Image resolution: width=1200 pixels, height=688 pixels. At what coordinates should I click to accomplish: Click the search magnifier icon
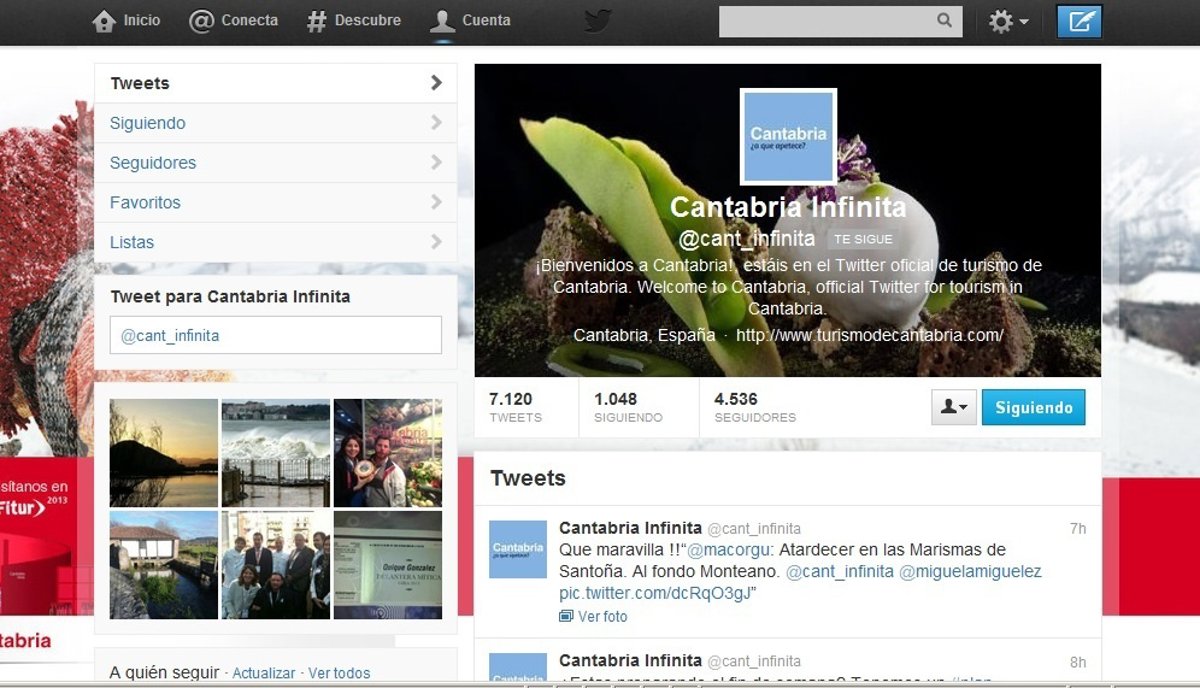click(x=944, y=20)
